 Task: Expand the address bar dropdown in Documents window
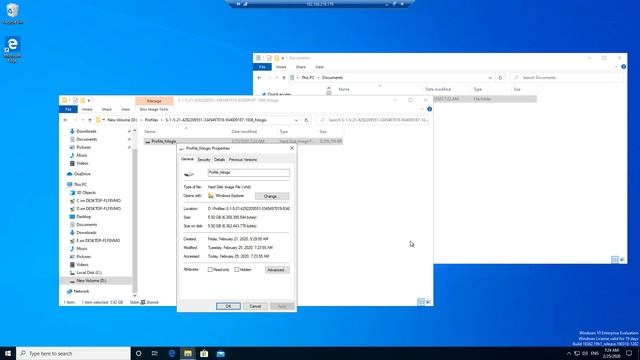(490, 78)
